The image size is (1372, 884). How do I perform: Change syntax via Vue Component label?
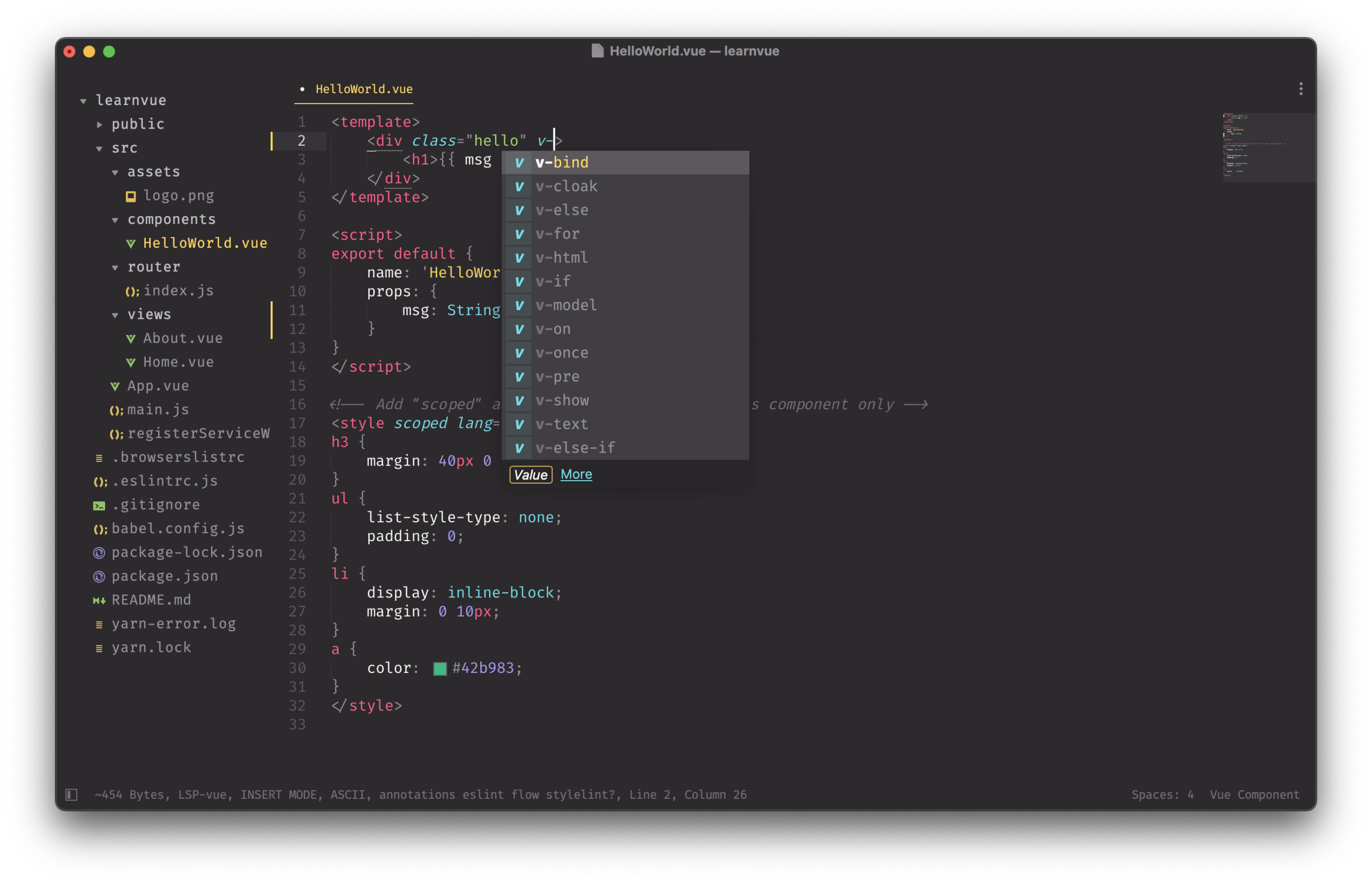1254,795
